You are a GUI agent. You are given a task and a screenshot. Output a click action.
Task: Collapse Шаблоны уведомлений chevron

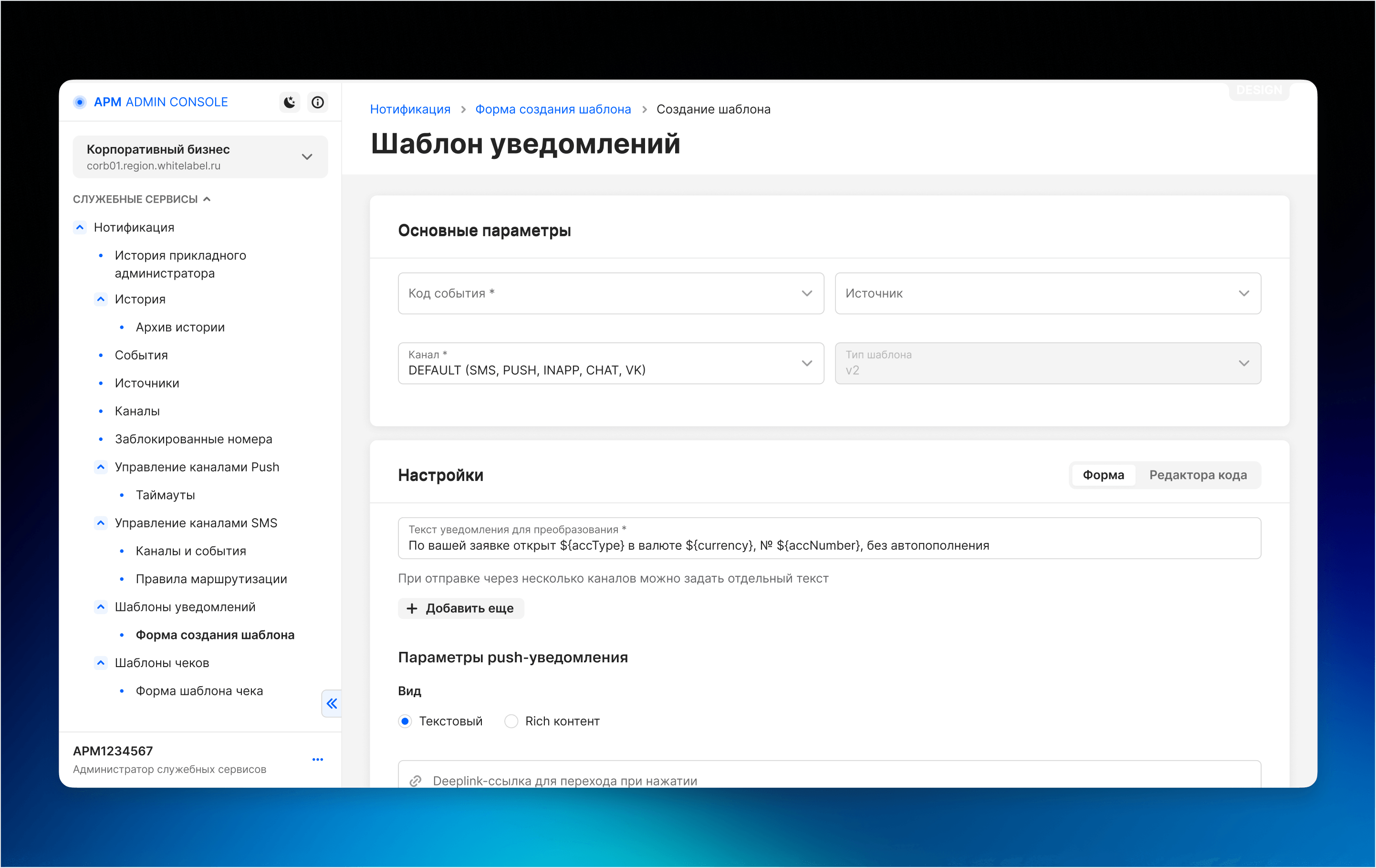(x=101, y=607)
